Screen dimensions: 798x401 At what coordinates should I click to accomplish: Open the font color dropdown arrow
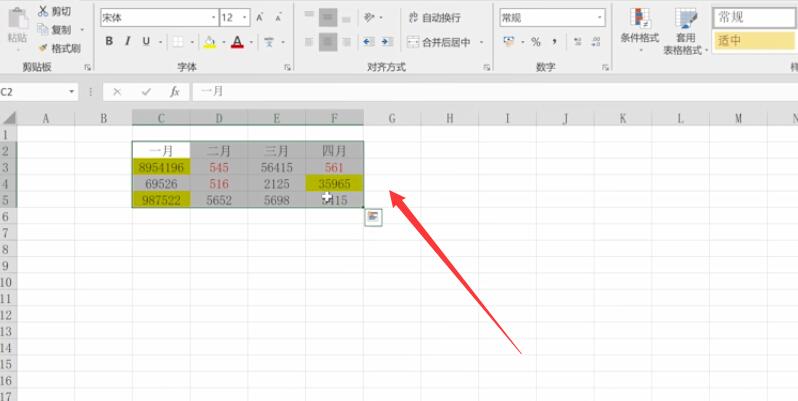coord(251,42)
